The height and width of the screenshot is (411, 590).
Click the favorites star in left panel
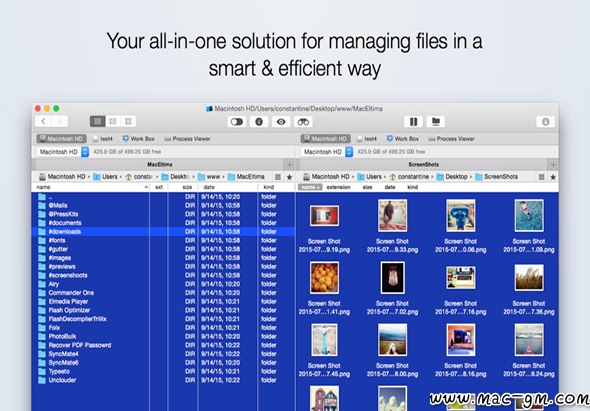(x=289, y=177)
